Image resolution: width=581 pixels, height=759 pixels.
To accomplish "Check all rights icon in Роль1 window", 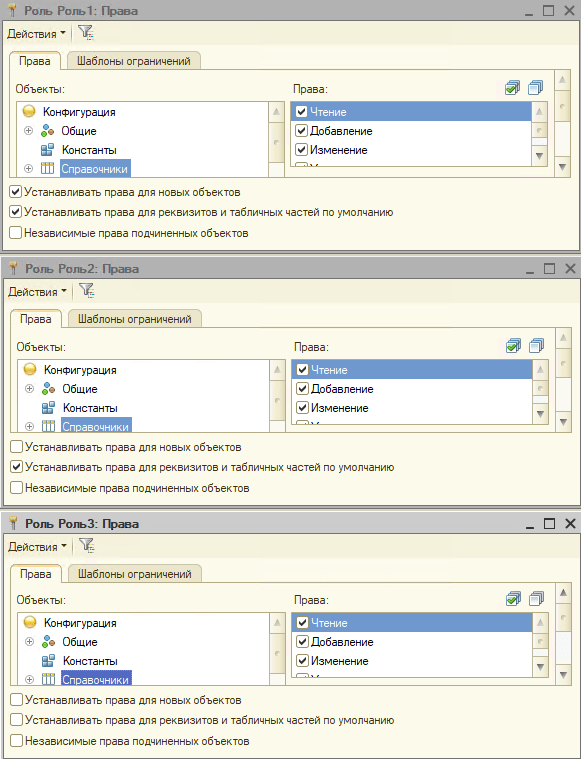I will coord(512,88).
